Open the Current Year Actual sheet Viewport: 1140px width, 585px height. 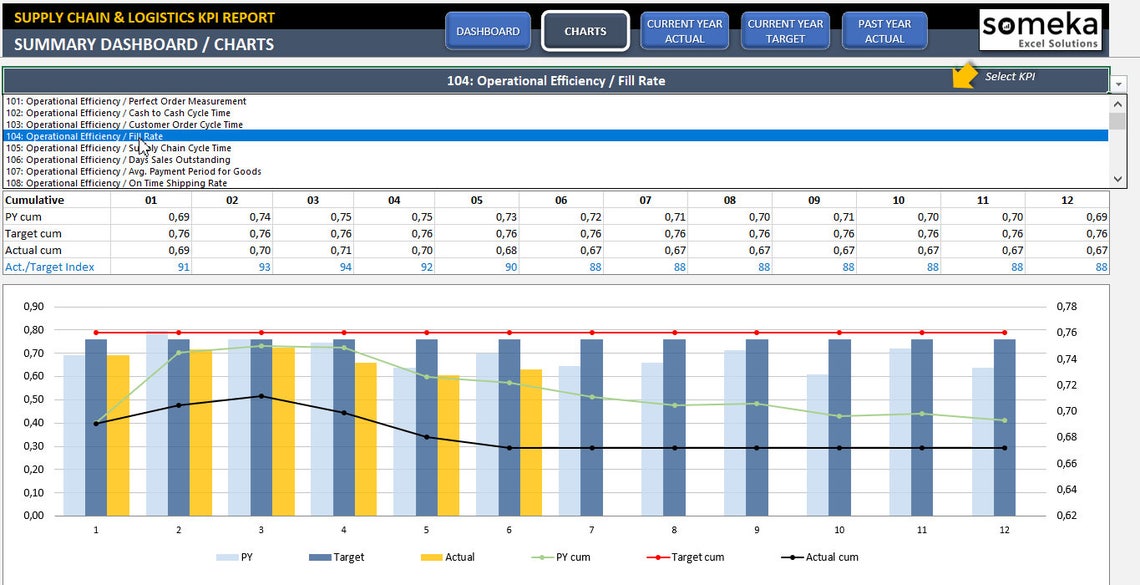click(684, 30)
